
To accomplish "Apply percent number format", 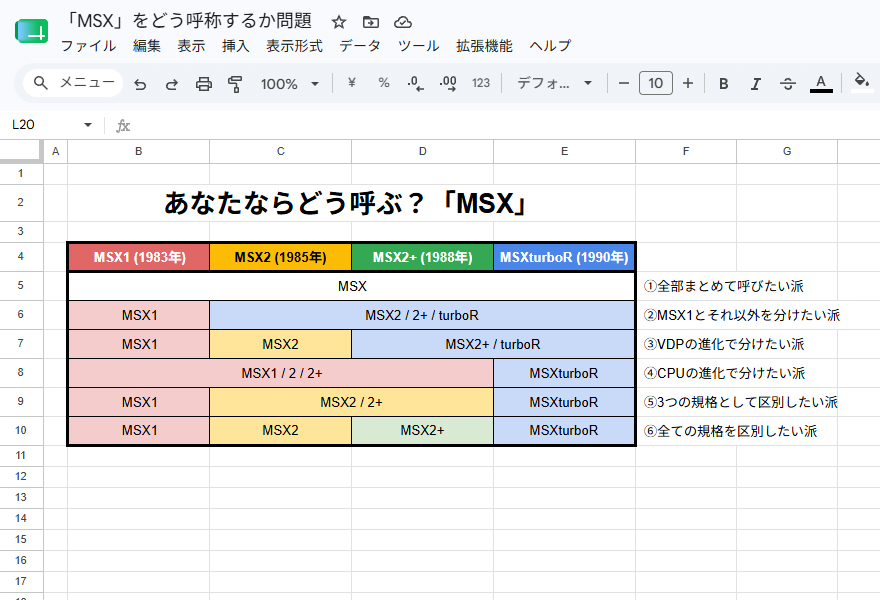I will pyautogui.click(x=384, y=83).
